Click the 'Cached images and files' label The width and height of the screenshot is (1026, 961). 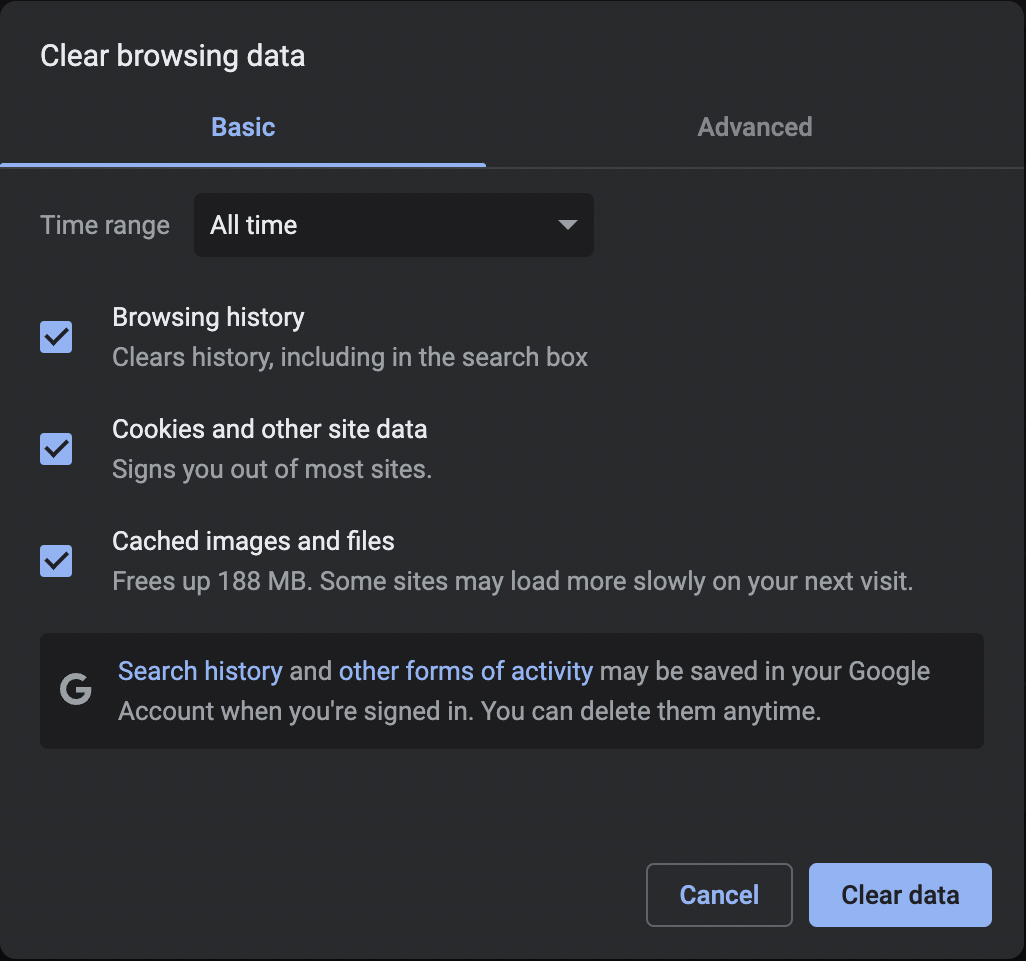pos(253,541)
